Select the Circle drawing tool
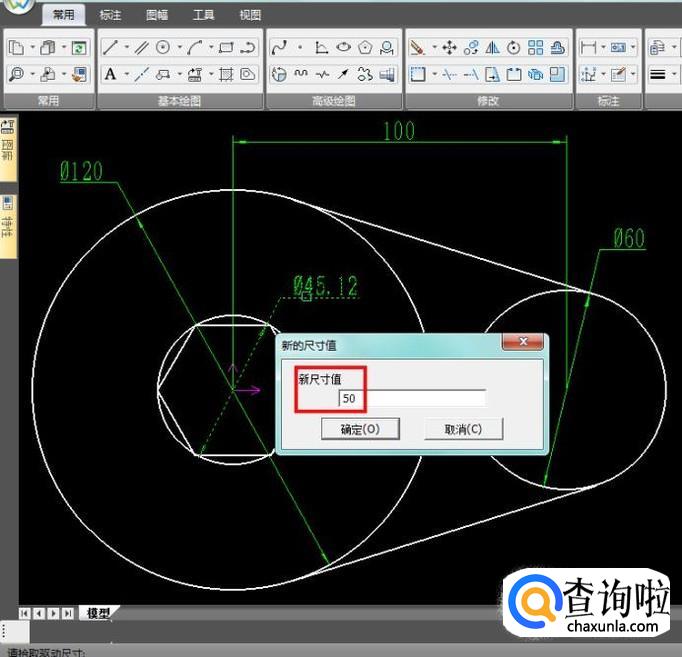Screen dimensions: 682x657 click(163, 47)
